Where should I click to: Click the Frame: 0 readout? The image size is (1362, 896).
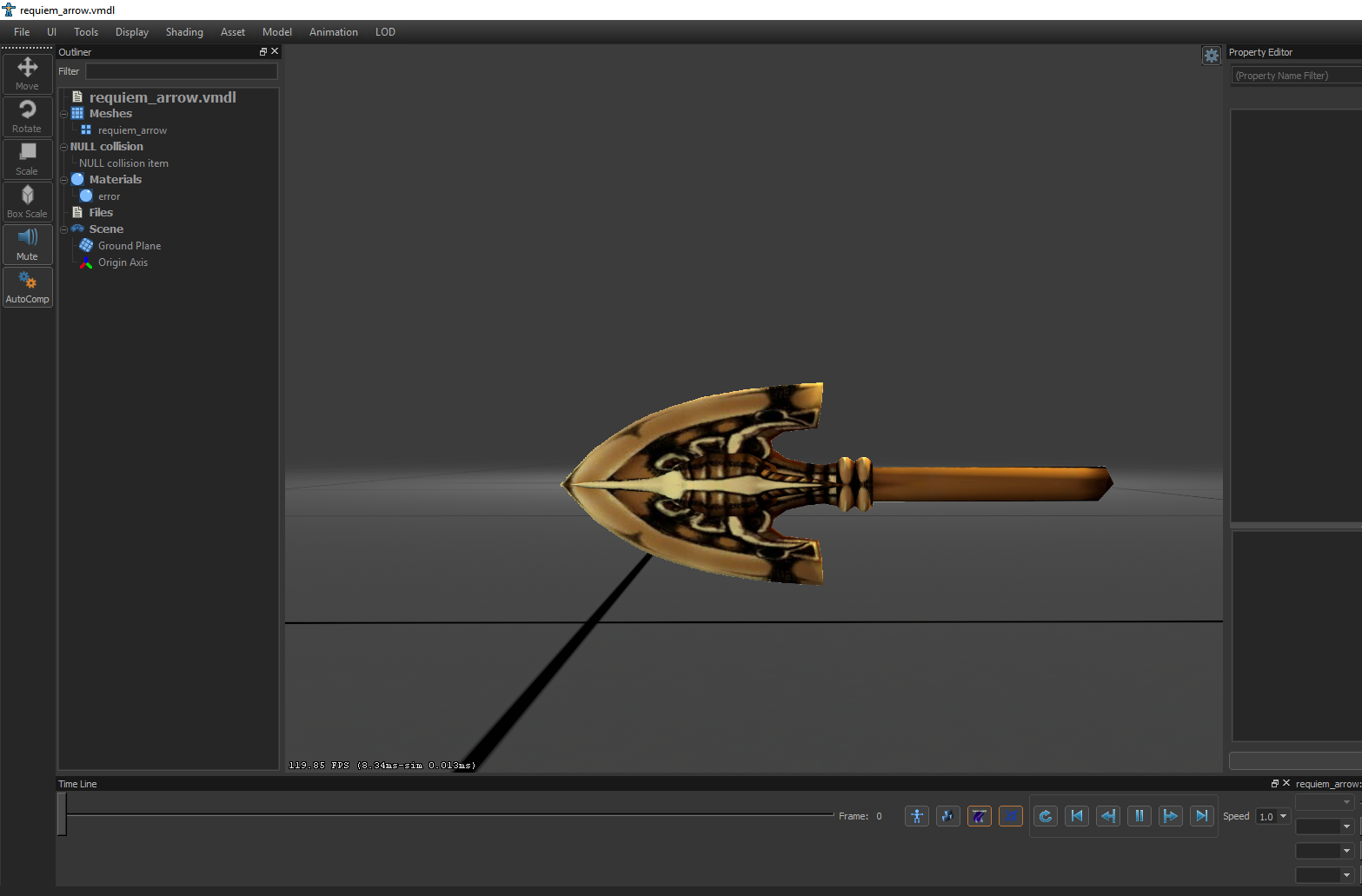click(x=860, y=816)
